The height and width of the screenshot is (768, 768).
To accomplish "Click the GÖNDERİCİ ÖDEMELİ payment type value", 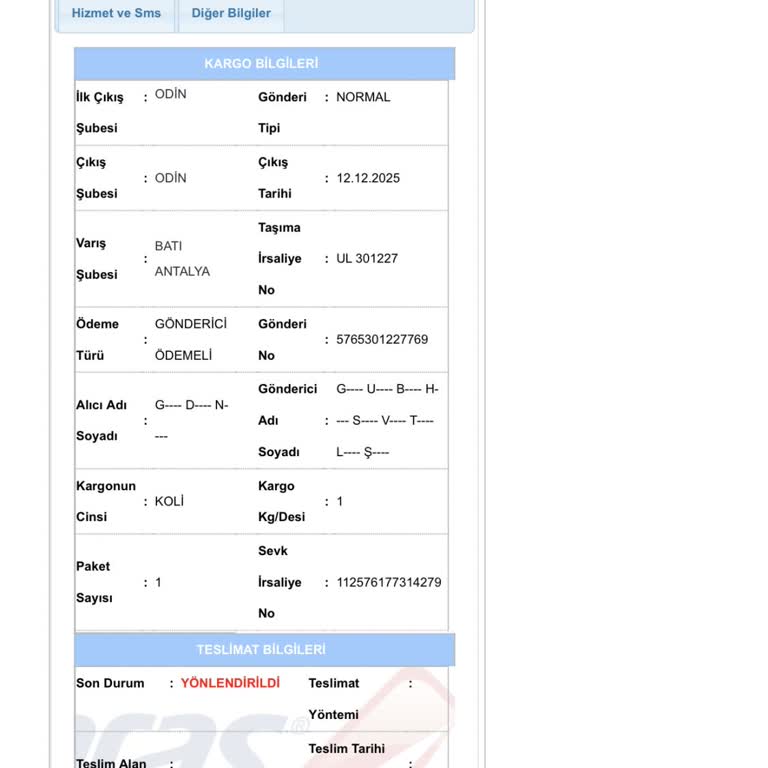I will coord(190,339).
